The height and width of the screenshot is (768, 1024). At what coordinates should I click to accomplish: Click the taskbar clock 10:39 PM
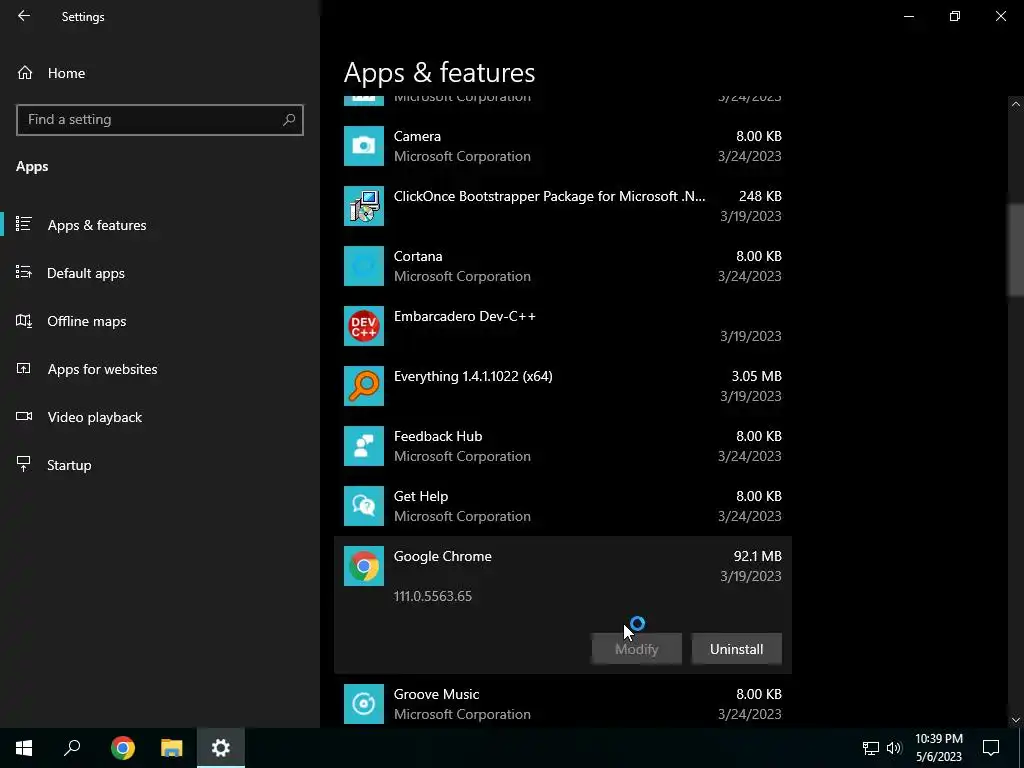click(x=938, y=739)
